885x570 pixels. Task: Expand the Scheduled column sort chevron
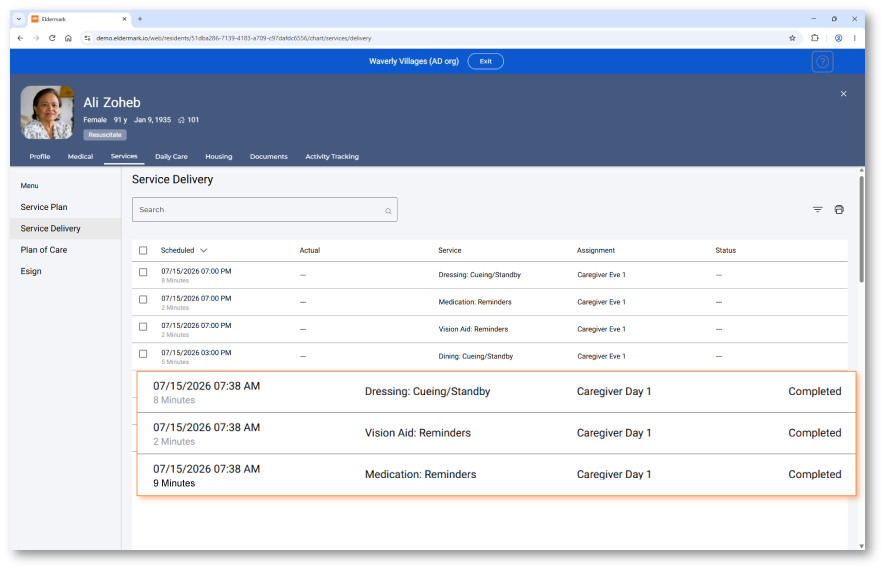pos(204,250)
